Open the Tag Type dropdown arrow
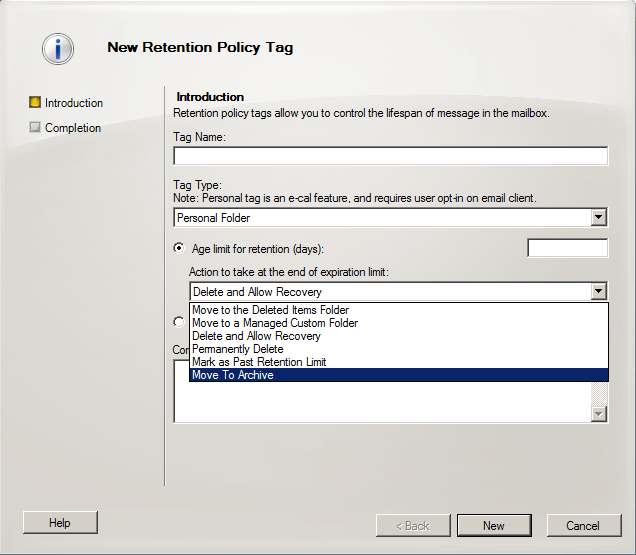This screenshot has height=555, width=636. pyautogui.click(x=598, y=217)
